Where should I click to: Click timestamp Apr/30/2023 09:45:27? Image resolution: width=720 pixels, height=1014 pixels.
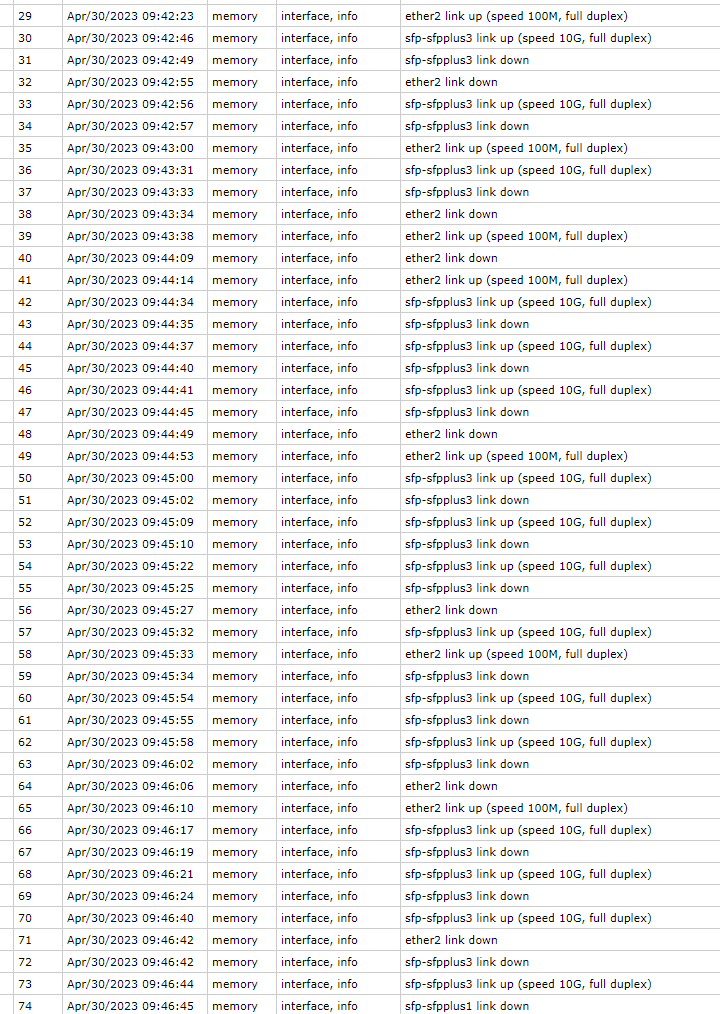[130, 610]
